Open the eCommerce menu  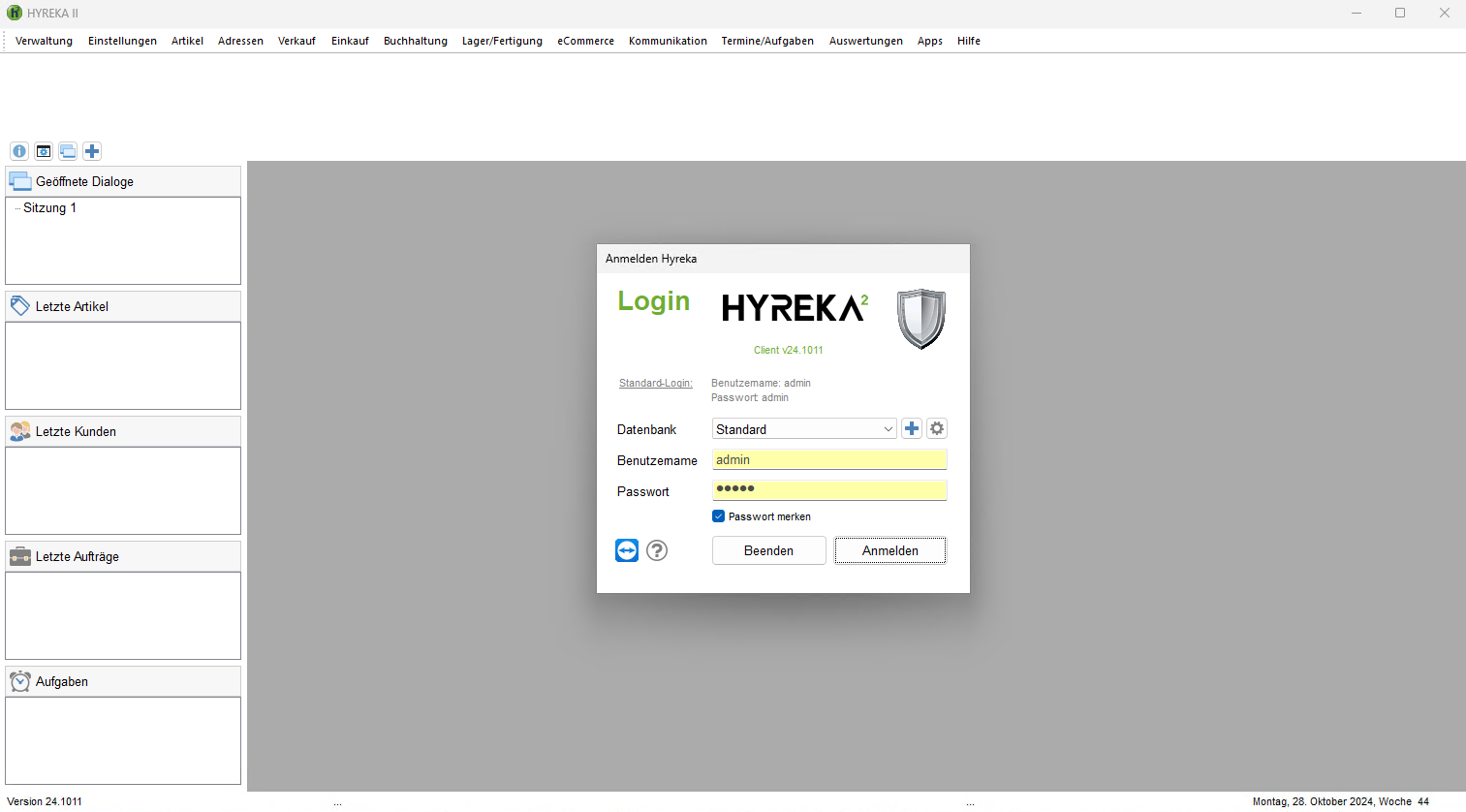point(585,41)
